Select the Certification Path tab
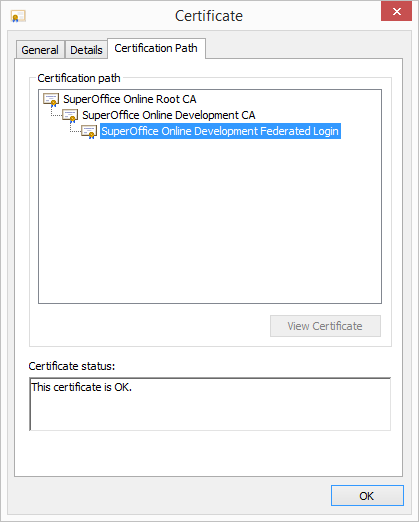The width and height of the screenshot is (419, 522). (156, 48)
